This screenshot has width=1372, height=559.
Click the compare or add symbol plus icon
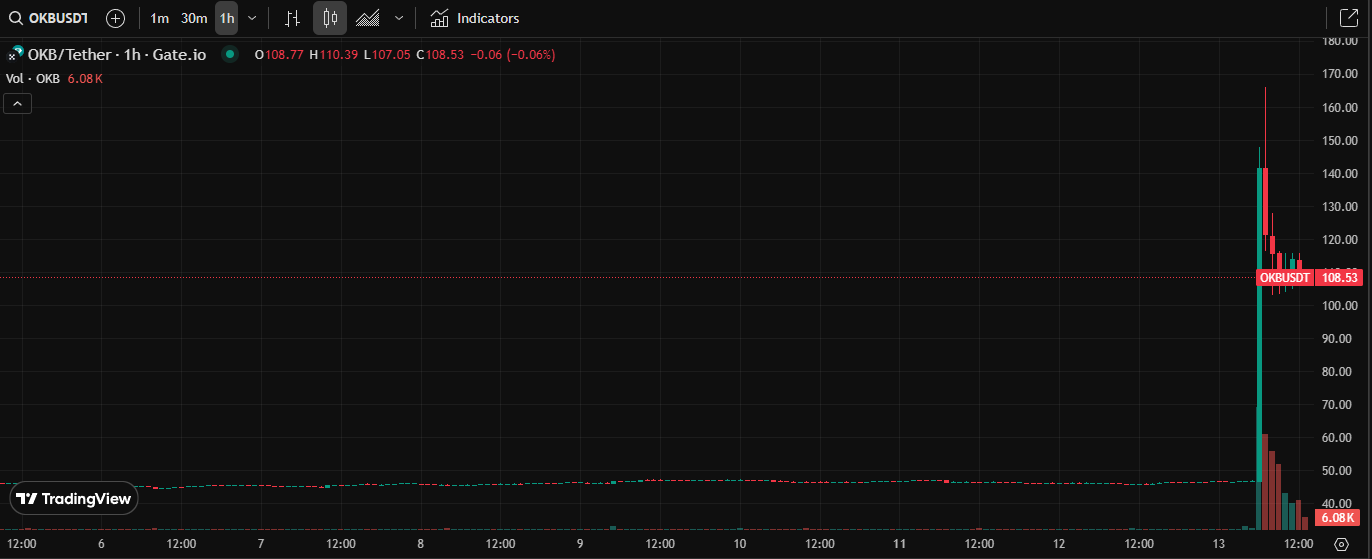[116, 18]
